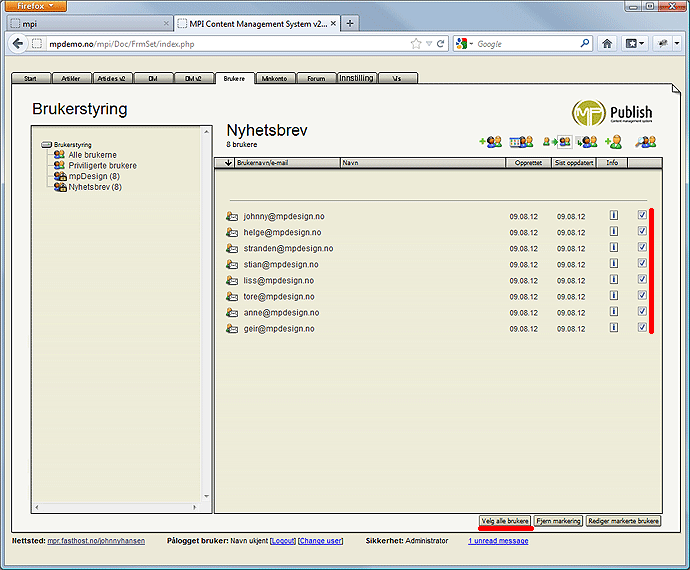The width and height of the screenshot is (690, 570).
Task: Open the 1 unread message link
Action: coord(498,541)
